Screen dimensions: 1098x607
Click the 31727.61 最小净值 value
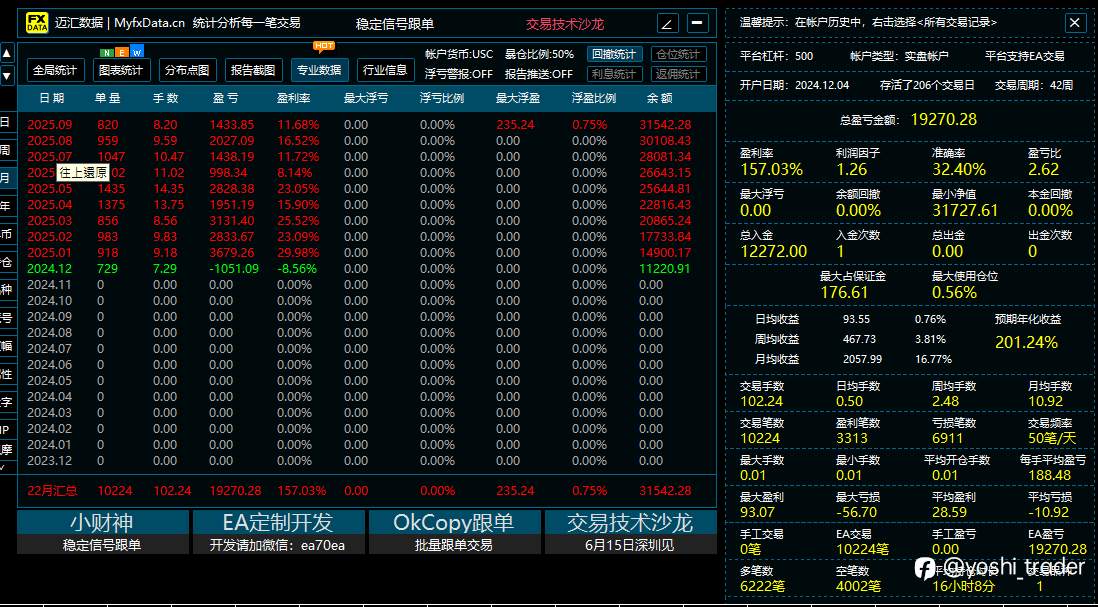965,211
